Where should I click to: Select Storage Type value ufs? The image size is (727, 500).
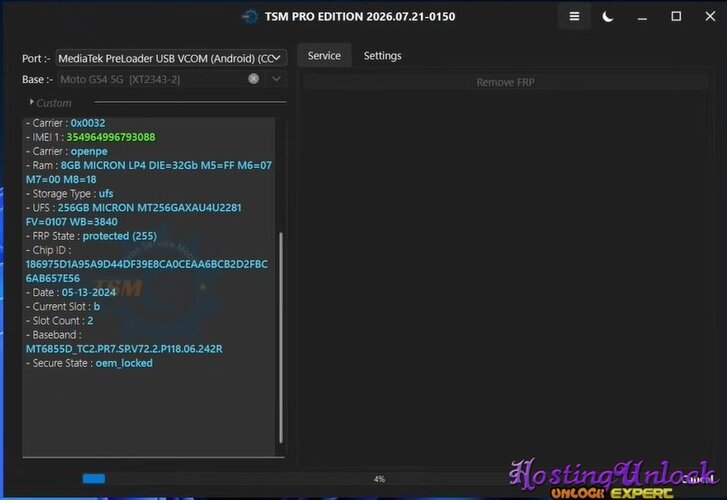pyautogui.click(x=106, y=193)
